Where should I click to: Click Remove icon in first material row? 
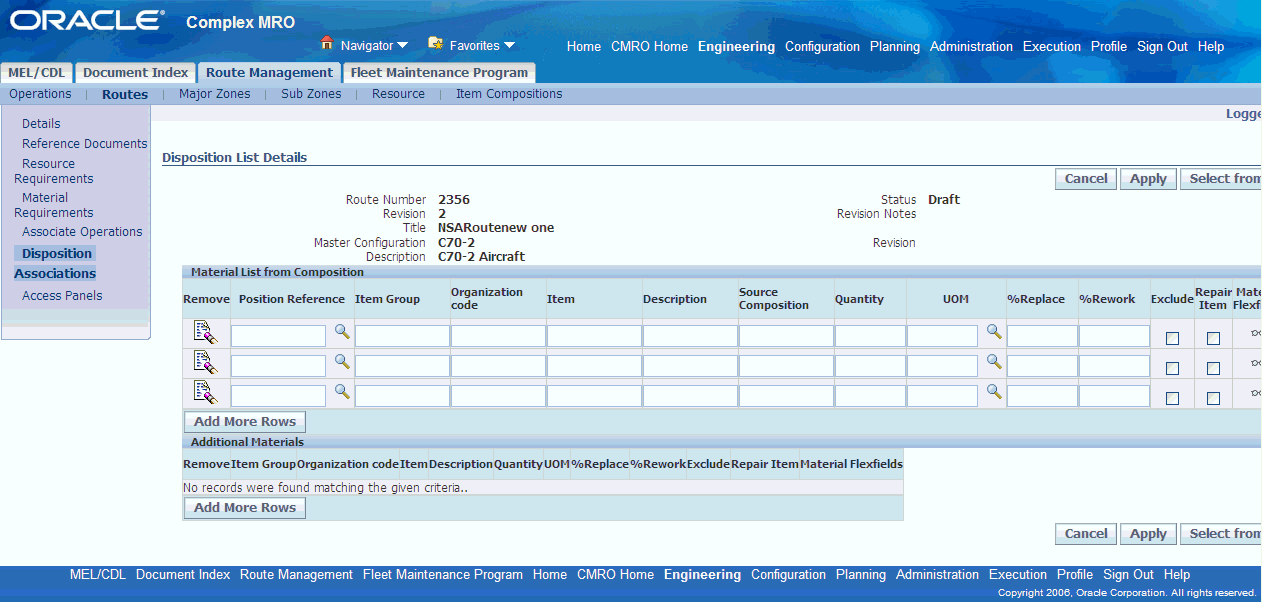206,333
